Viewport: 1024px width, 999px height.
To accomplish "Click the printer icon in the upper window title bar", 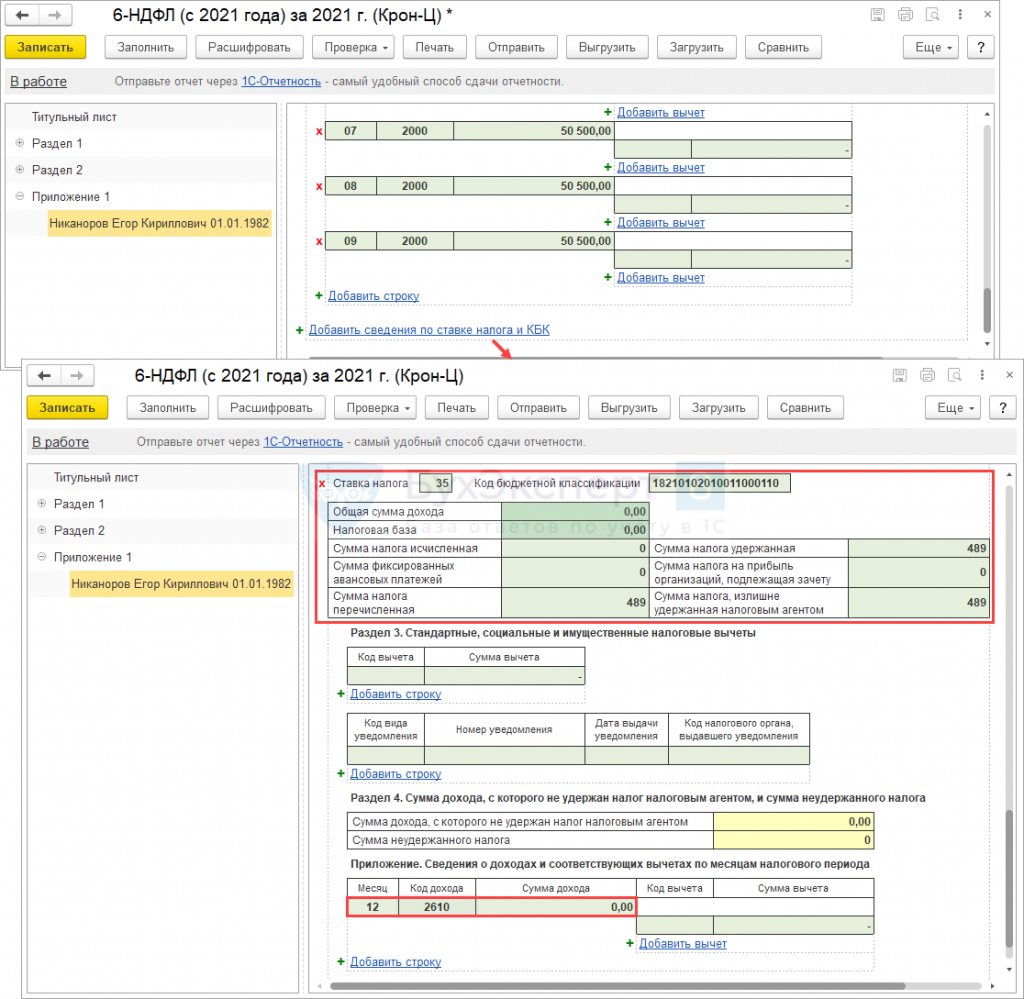I will pyautogui.click(x=906, y=15).
